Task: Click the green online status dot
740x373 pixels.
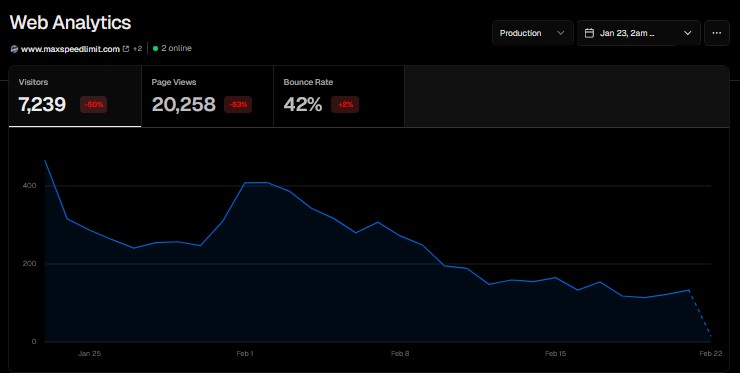Action: click(x=155, y=48)
